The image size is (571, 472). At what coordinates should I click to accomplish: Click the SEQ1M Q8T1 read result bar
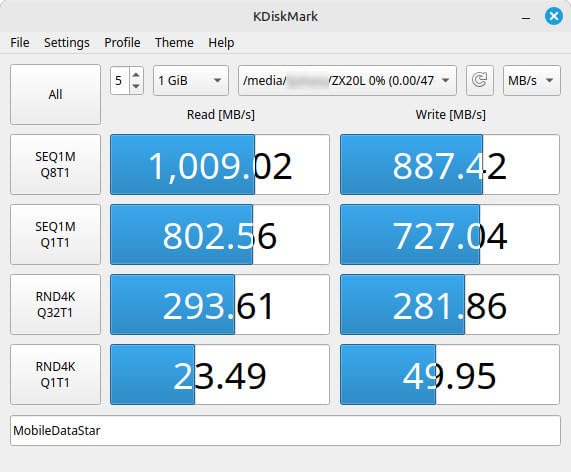click(220, 164)
